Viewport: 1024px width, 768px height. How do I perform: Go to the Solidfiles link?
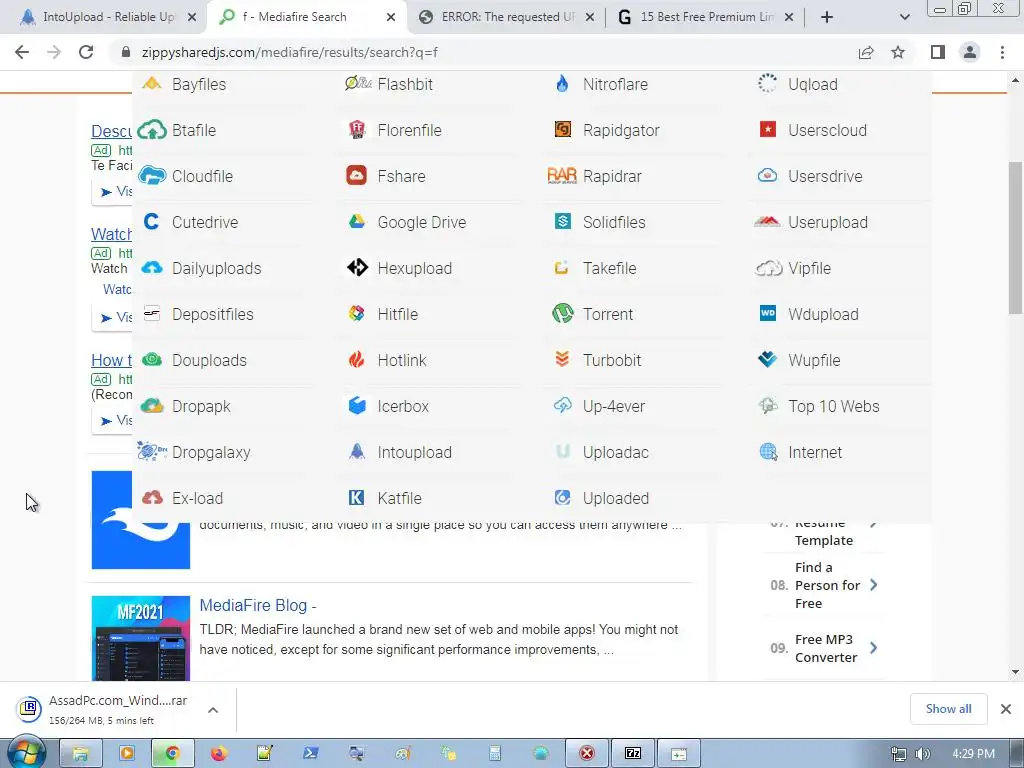pyautogui.click(x=614, y=222)
